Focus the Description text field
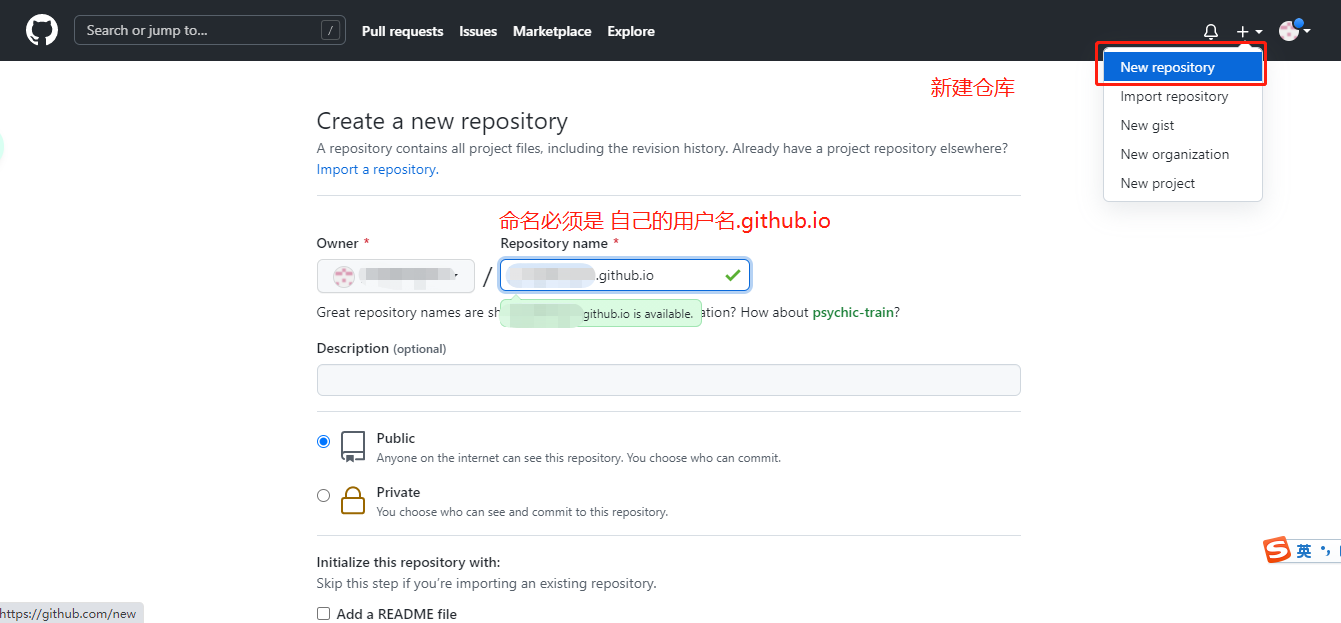The height and width of the screenshot is (623, 1341). coord(668,380)
